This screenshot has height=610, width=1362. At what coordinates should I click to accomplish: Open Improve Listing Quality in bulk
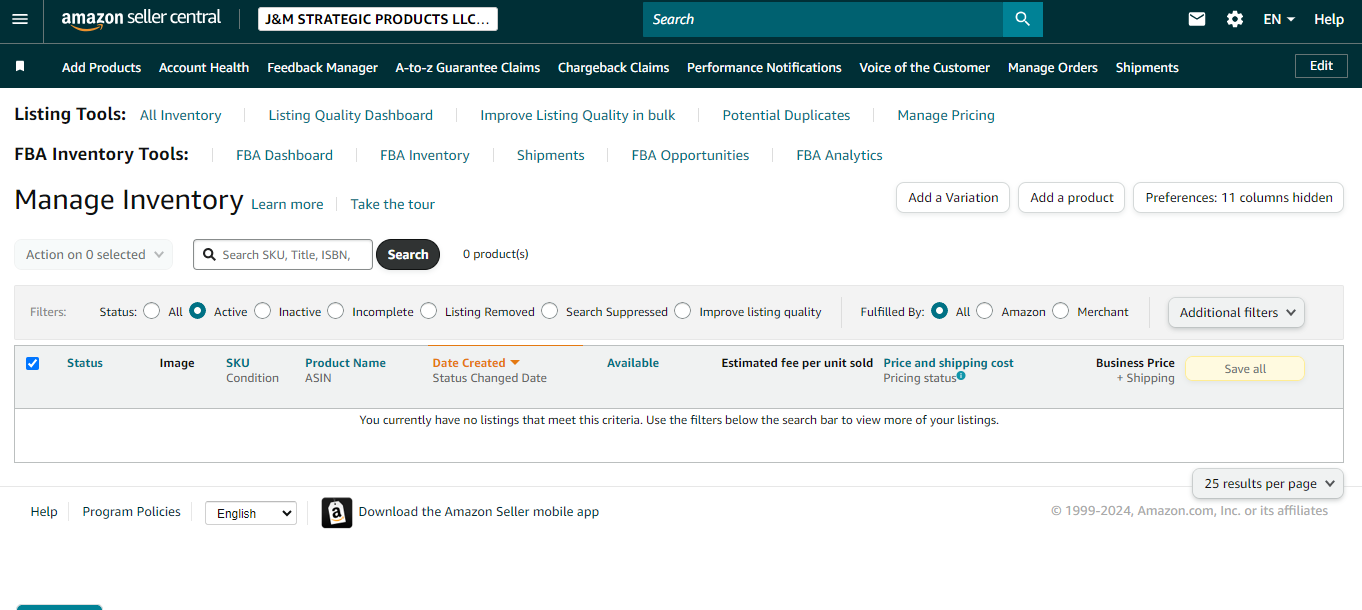click(578, 115)
